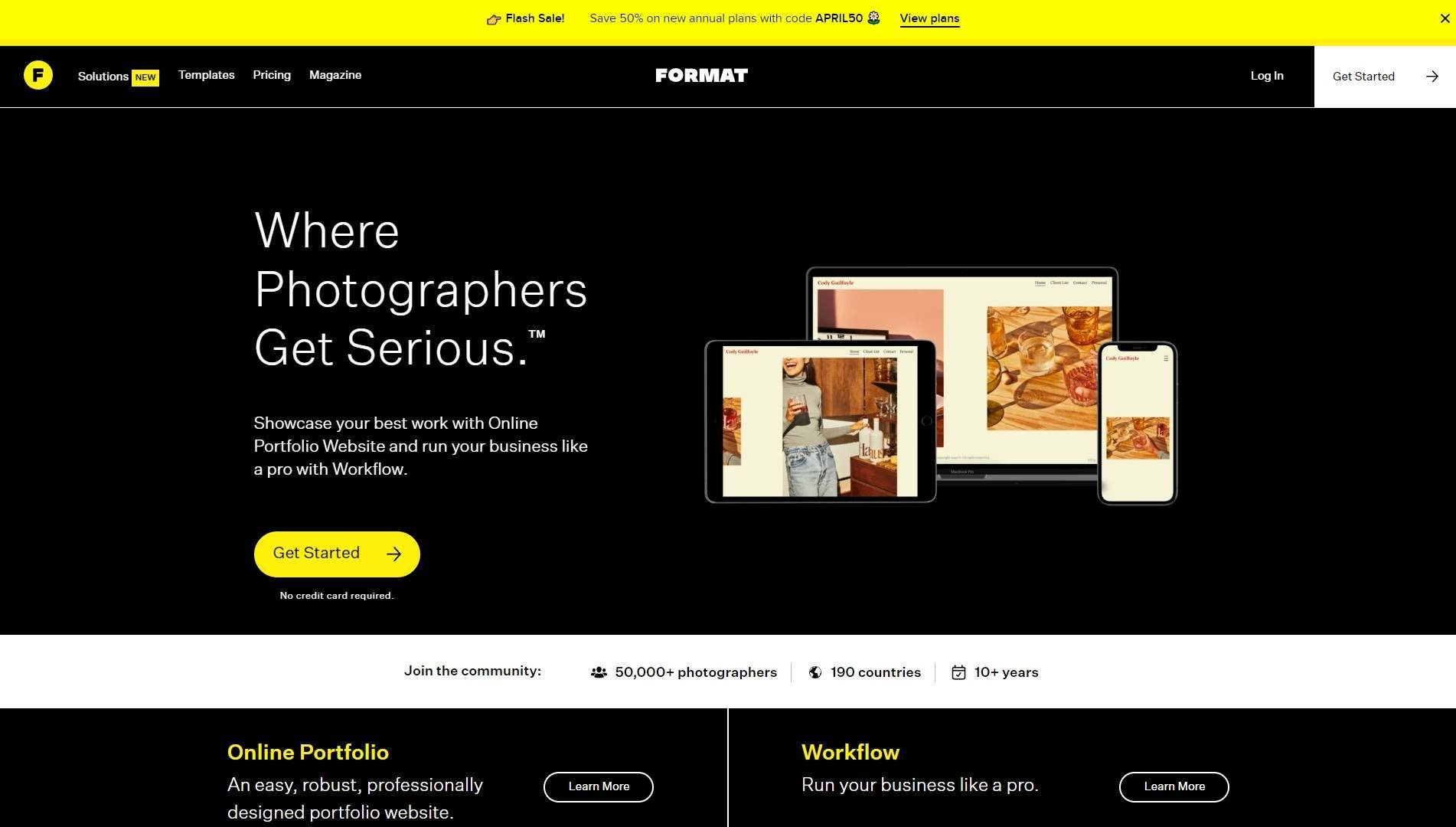Click the yellow Format F logo icon
Image resolution: width=1456 pixels, height=827 pixels.
38,75
